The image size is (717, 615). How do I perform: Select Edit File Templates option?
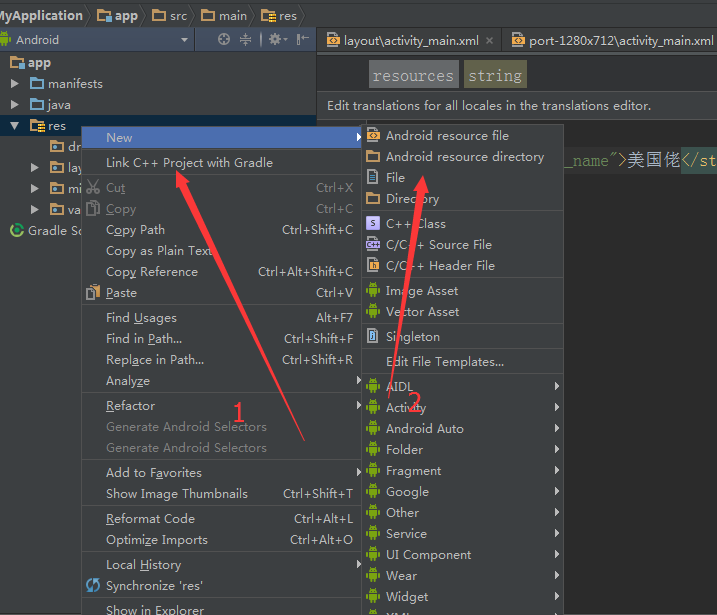(444, 361)
